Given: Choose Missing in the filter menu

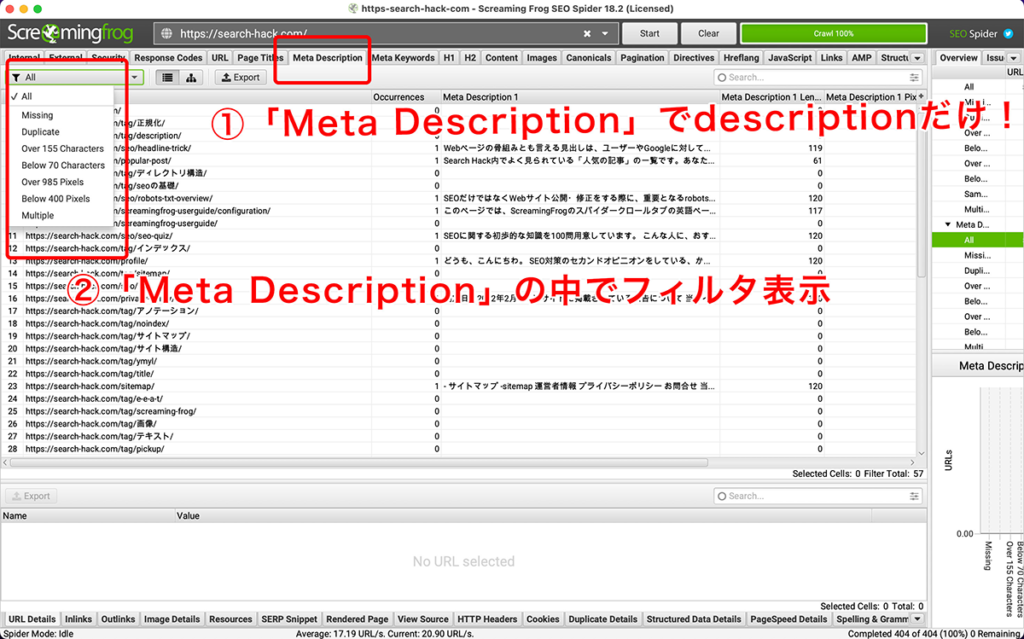Looking at the screenshot, I should (37, 115).
